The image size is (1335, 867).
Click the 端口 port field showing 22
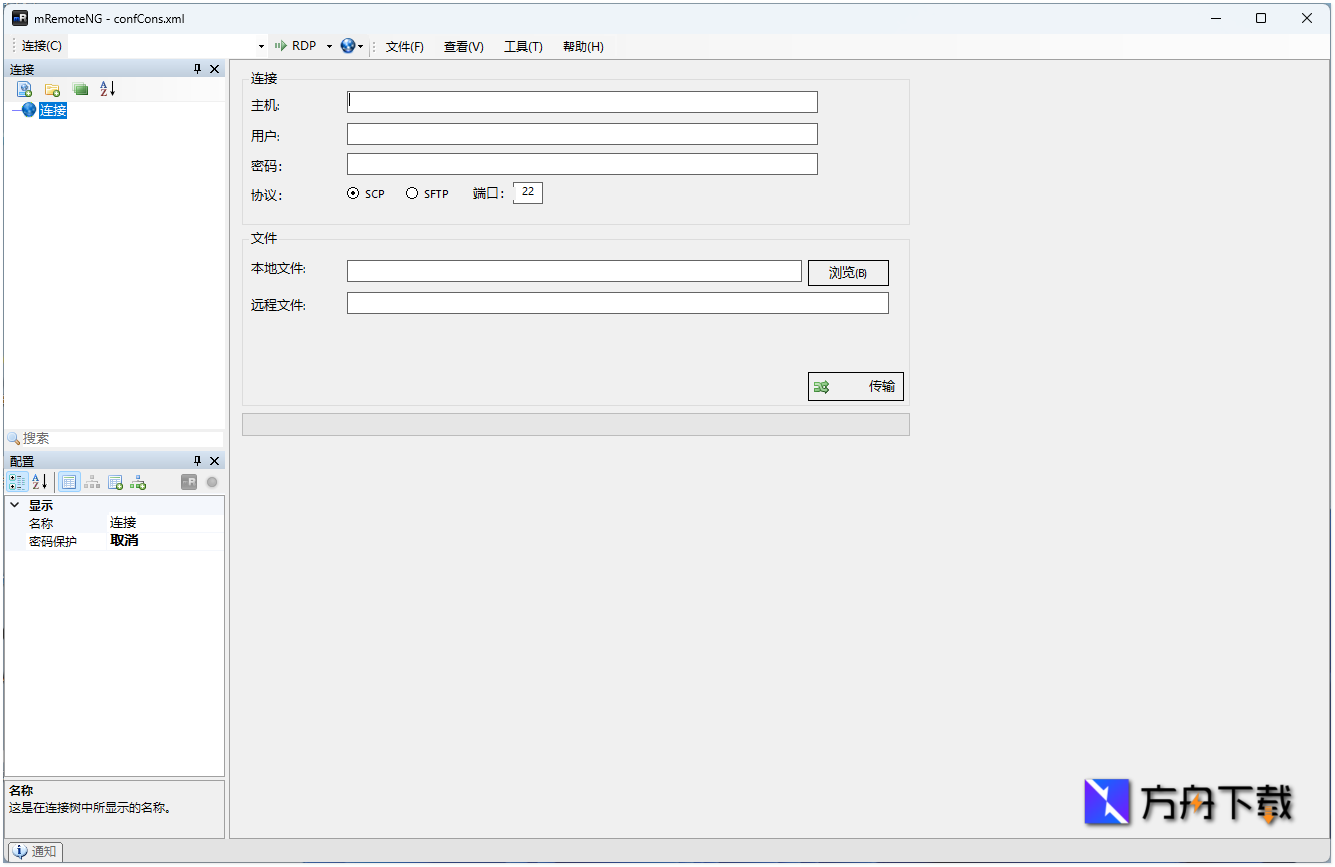point(528,193)
